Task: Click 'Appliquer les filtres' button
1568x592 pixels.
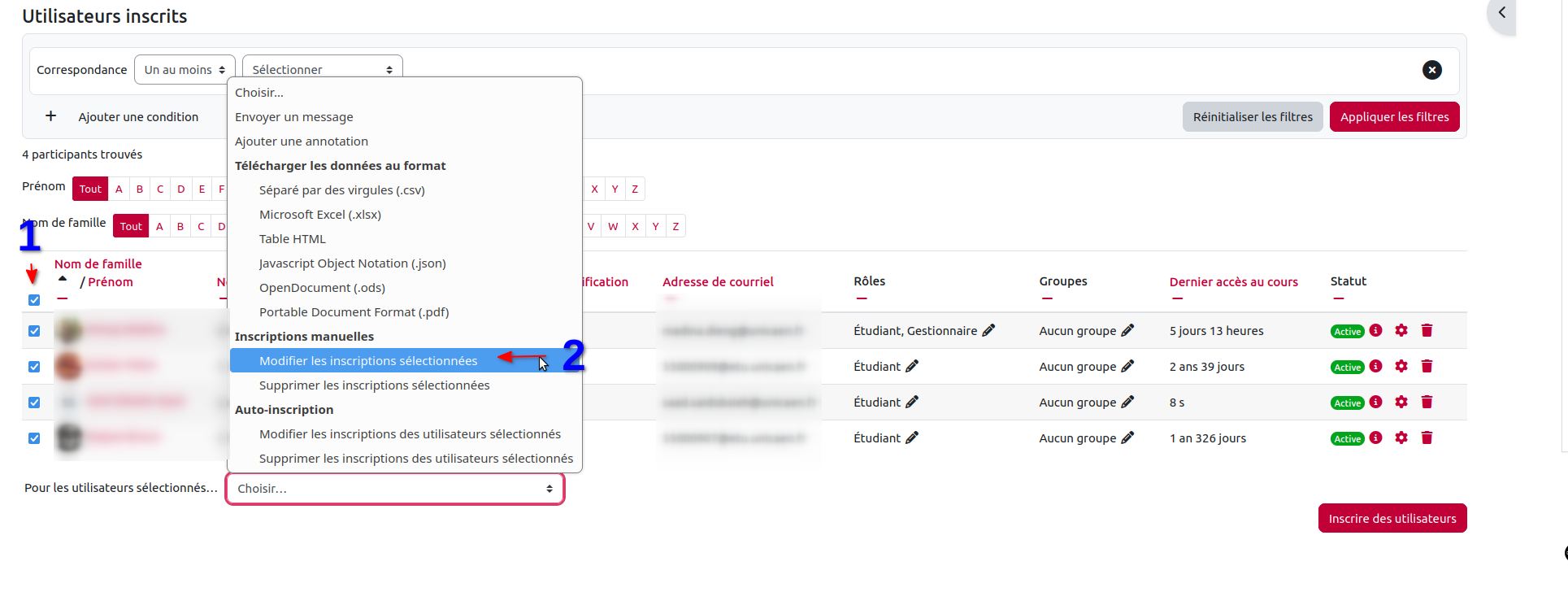Action: (x=1394, y=117)
